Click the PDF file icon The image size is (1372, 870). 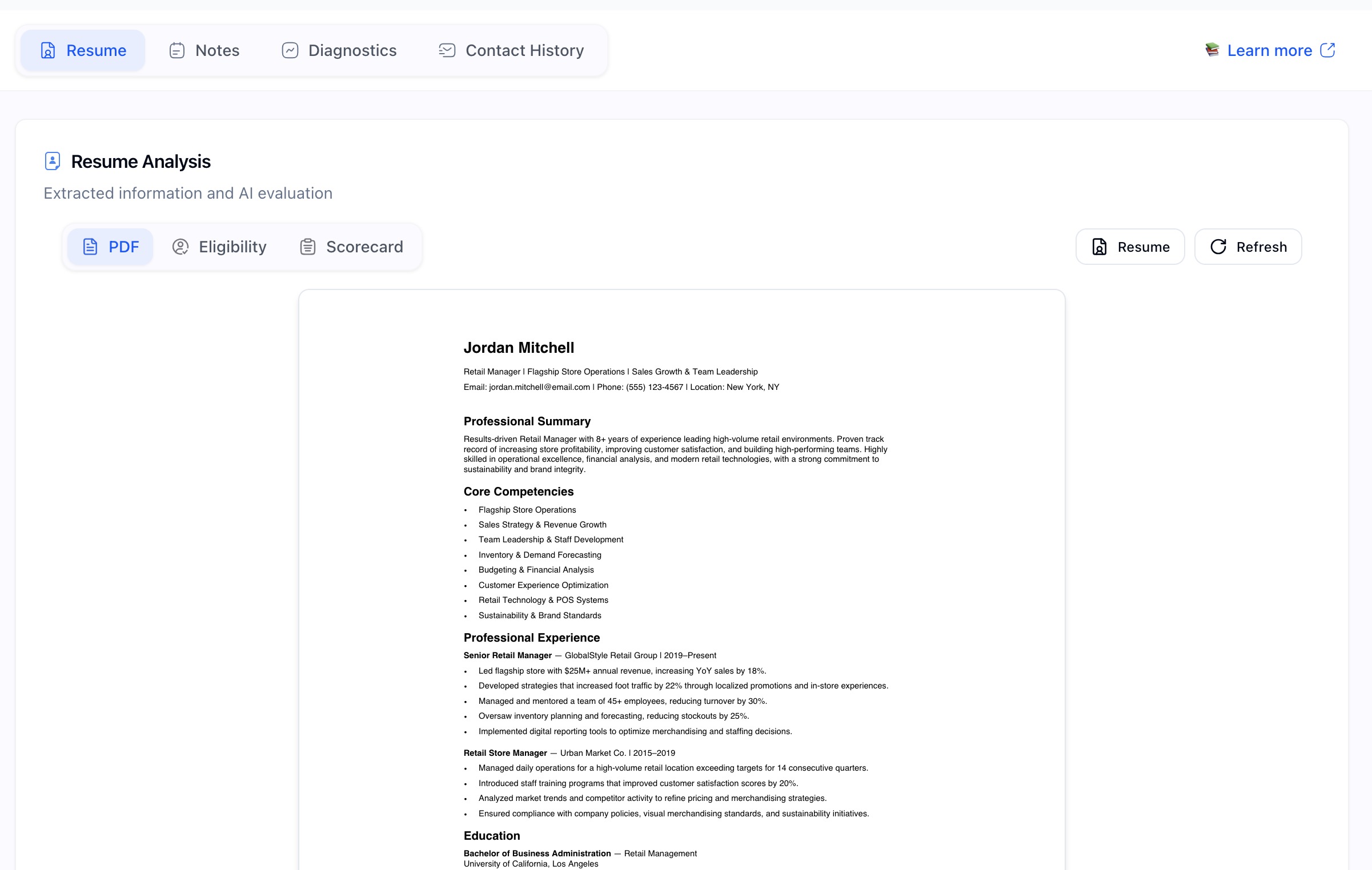click(90, 247)
